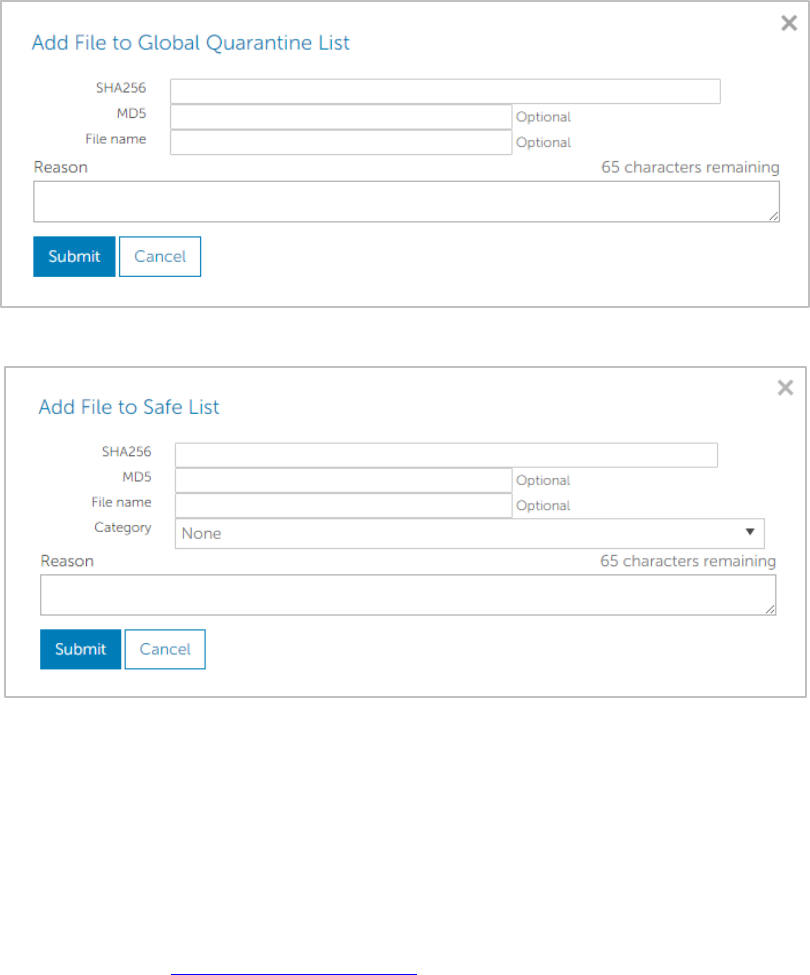Click the SHA256 field in Global Quarantine dialog
The height and width of the screenshot is (975, 810).
coord(445,91)
